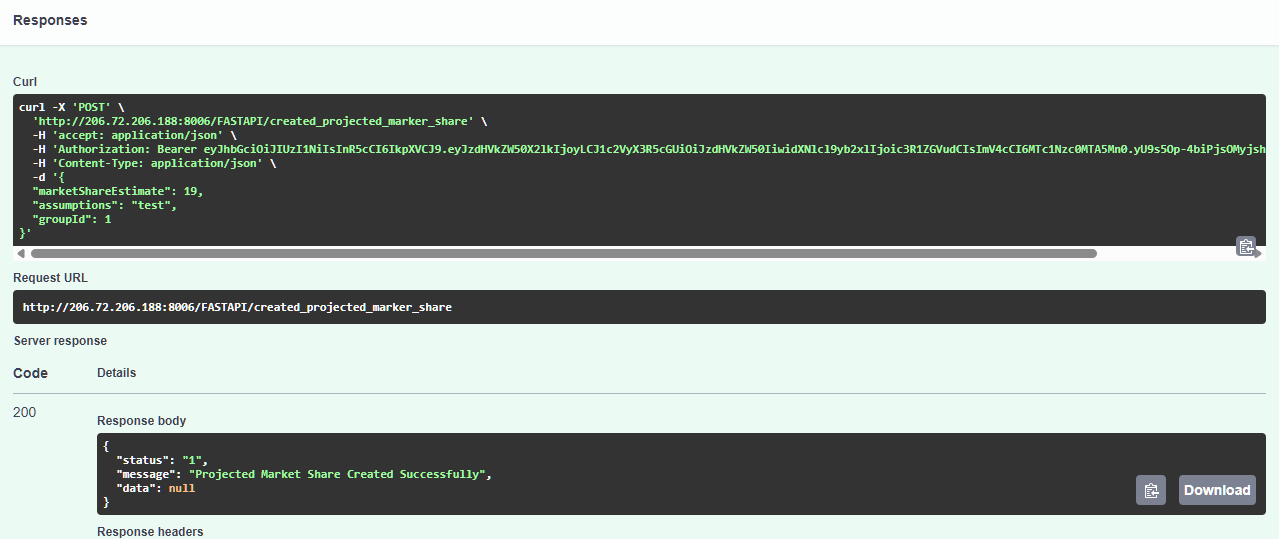Screen dimensions: 1279x539
Task: Click the Response headers label
Action: click(x=150, y=532)
